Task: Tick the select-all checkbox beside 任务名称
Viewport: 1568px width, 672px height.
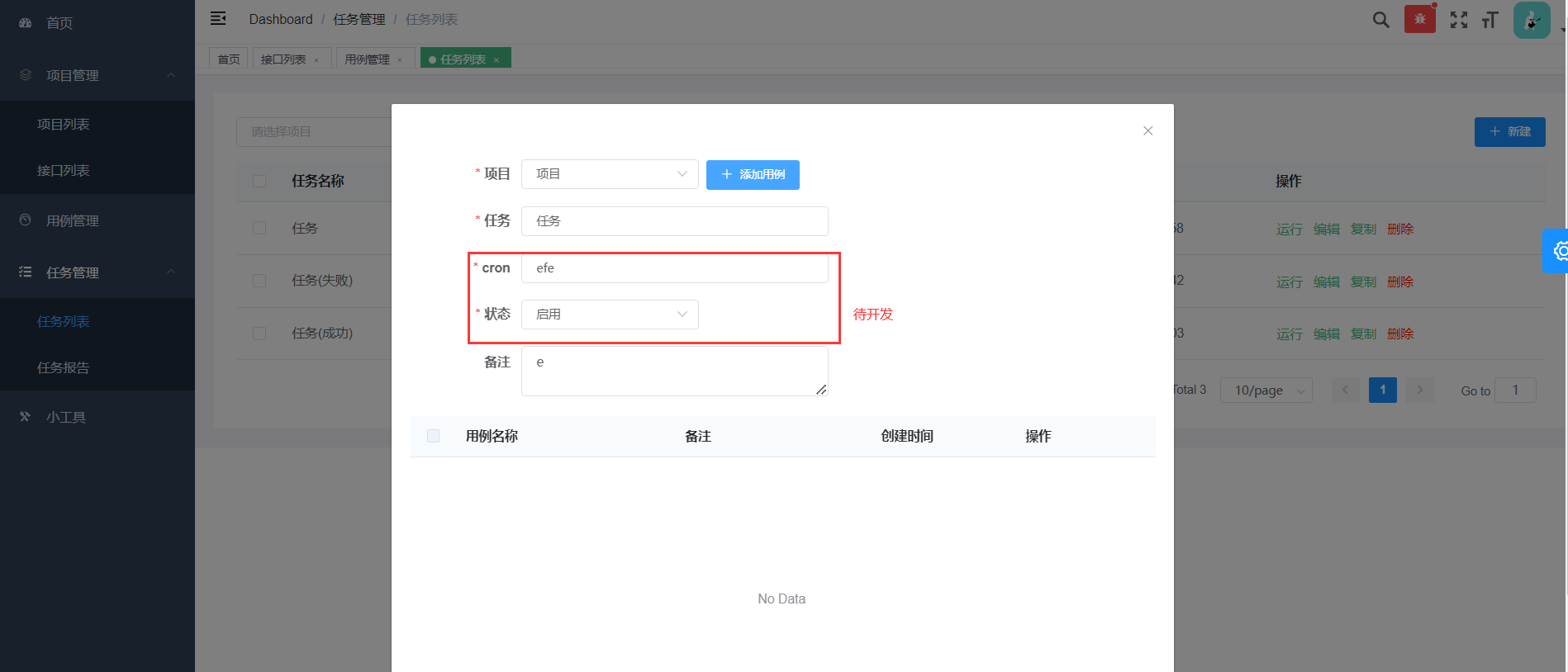Action: [259, 181]
